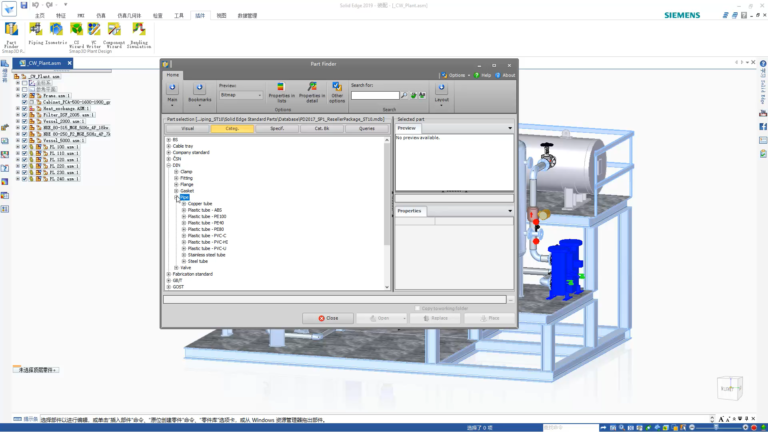
Task: Open the Preview Bitmap combo box
Action: click(x=241, y=95)
